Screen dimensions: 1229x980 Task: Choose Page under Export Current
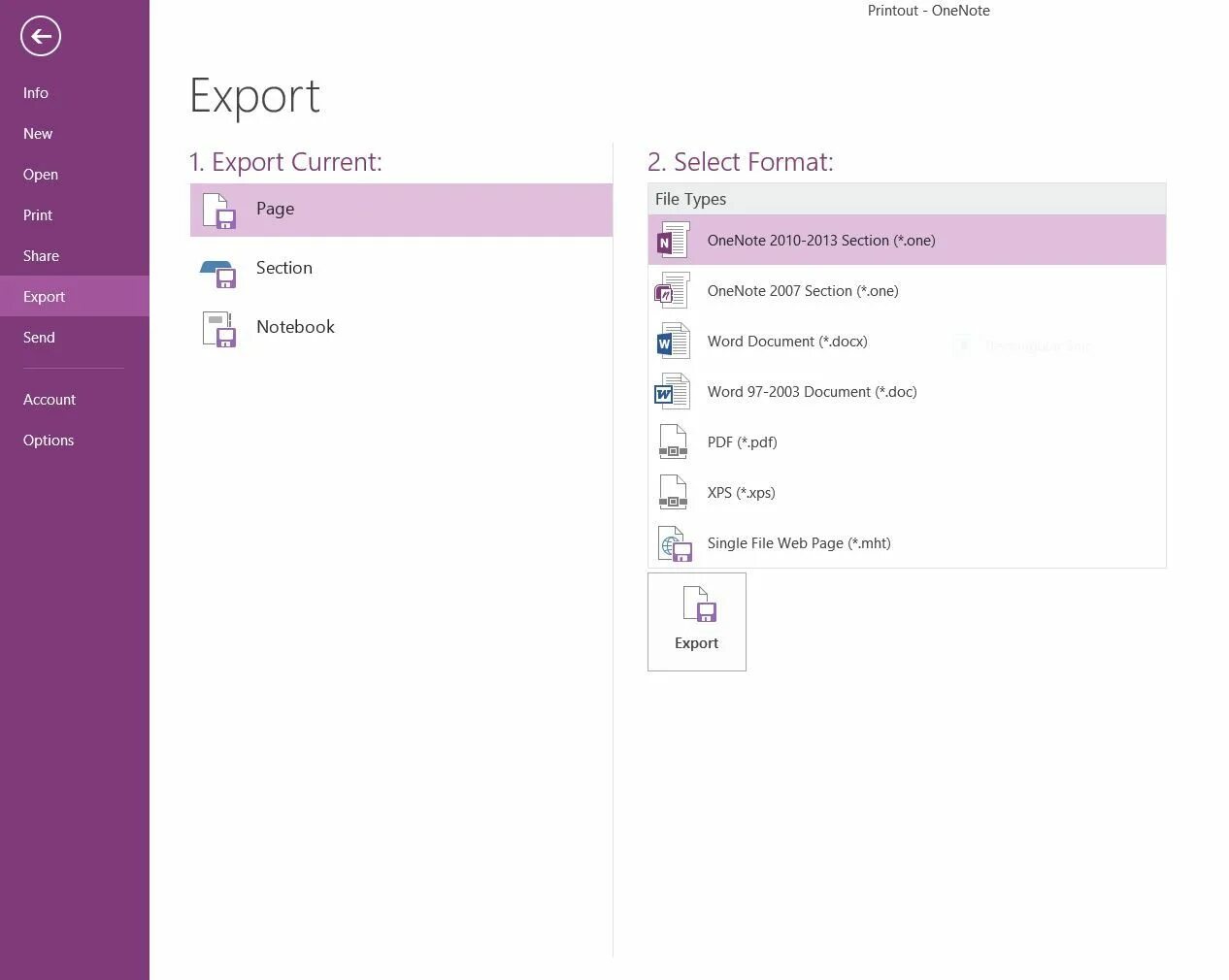tap(401, 210)
